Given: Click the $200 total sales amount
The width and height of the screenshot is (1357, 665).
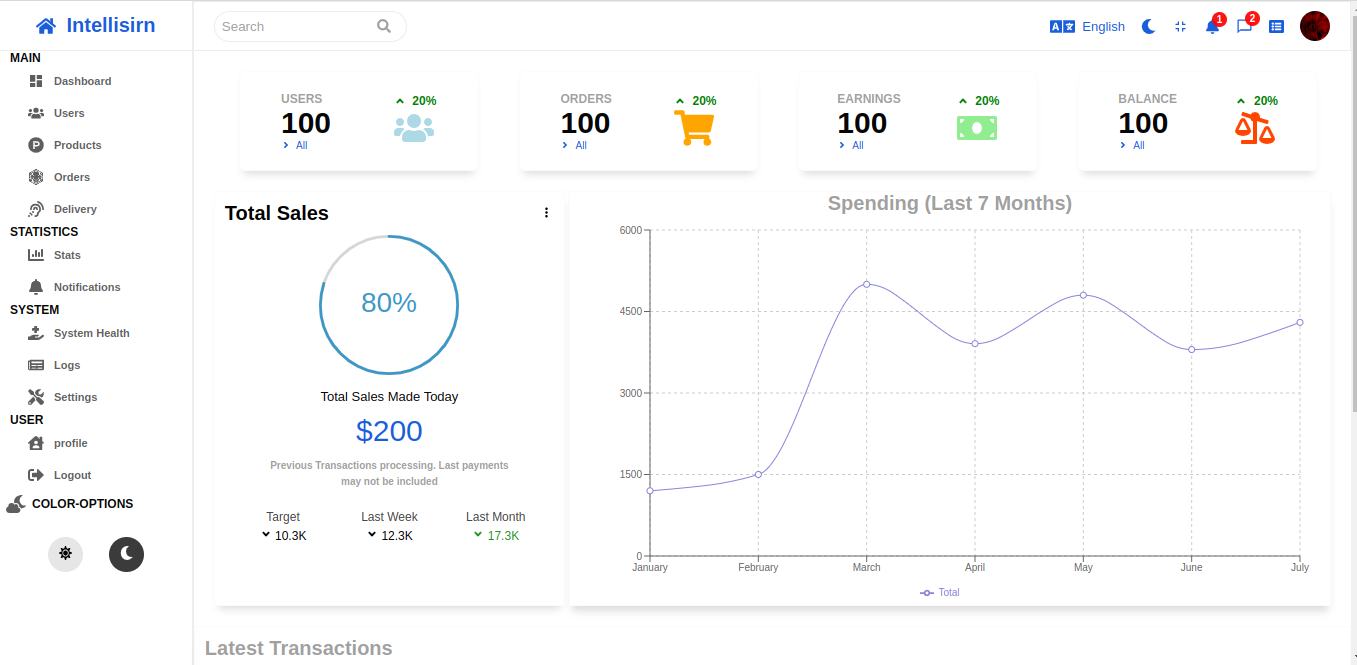Looking at the screenshot, I should (x=389, y=431).
